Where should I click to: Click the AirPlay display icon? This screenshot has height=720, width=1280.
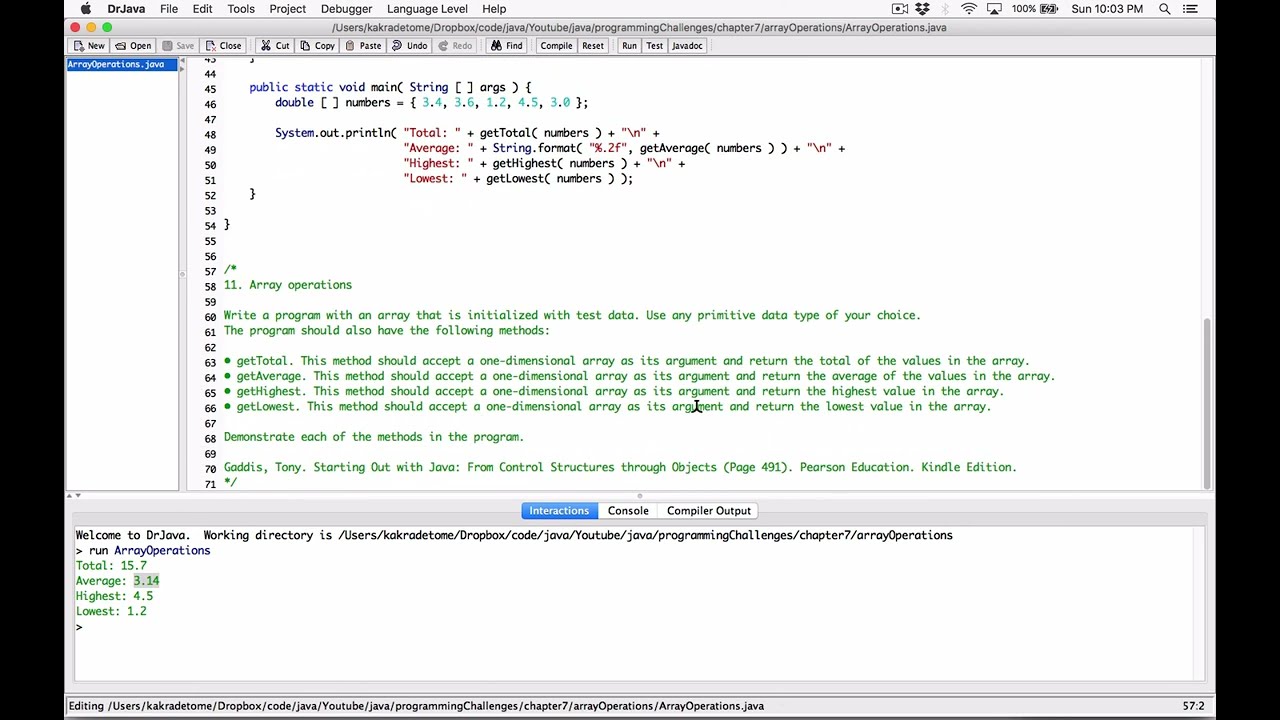[994, 9]
